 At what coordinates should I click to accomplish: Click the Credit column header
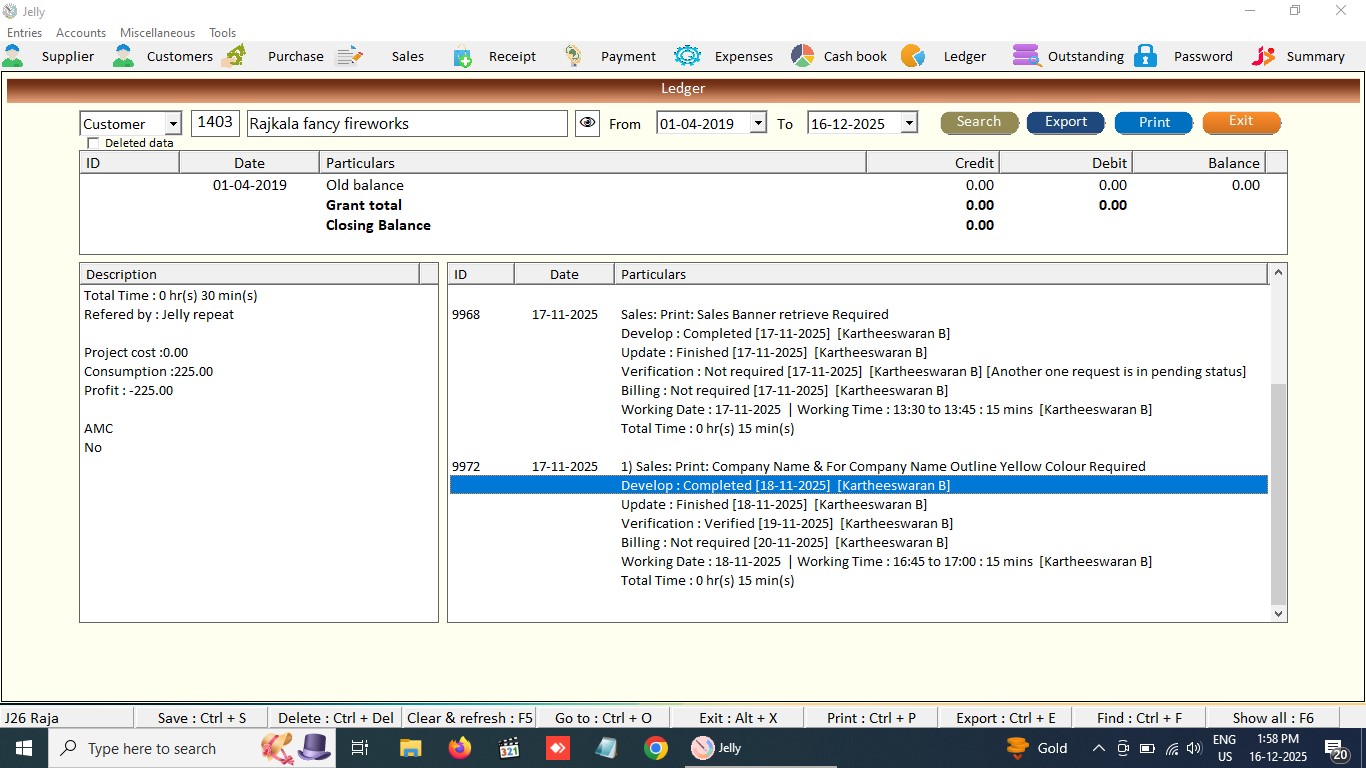pos(932,162)
